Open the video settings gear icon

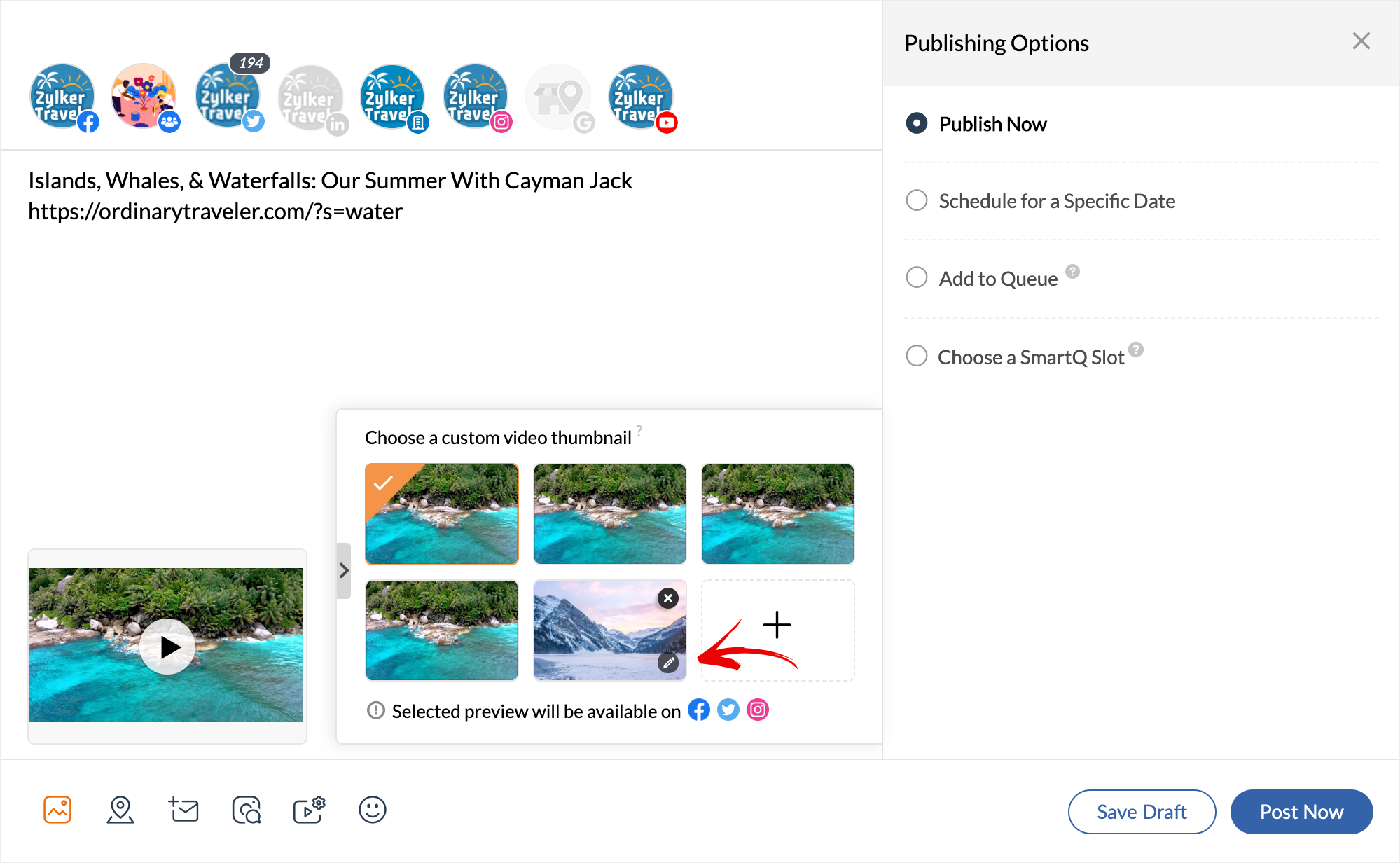309,810
